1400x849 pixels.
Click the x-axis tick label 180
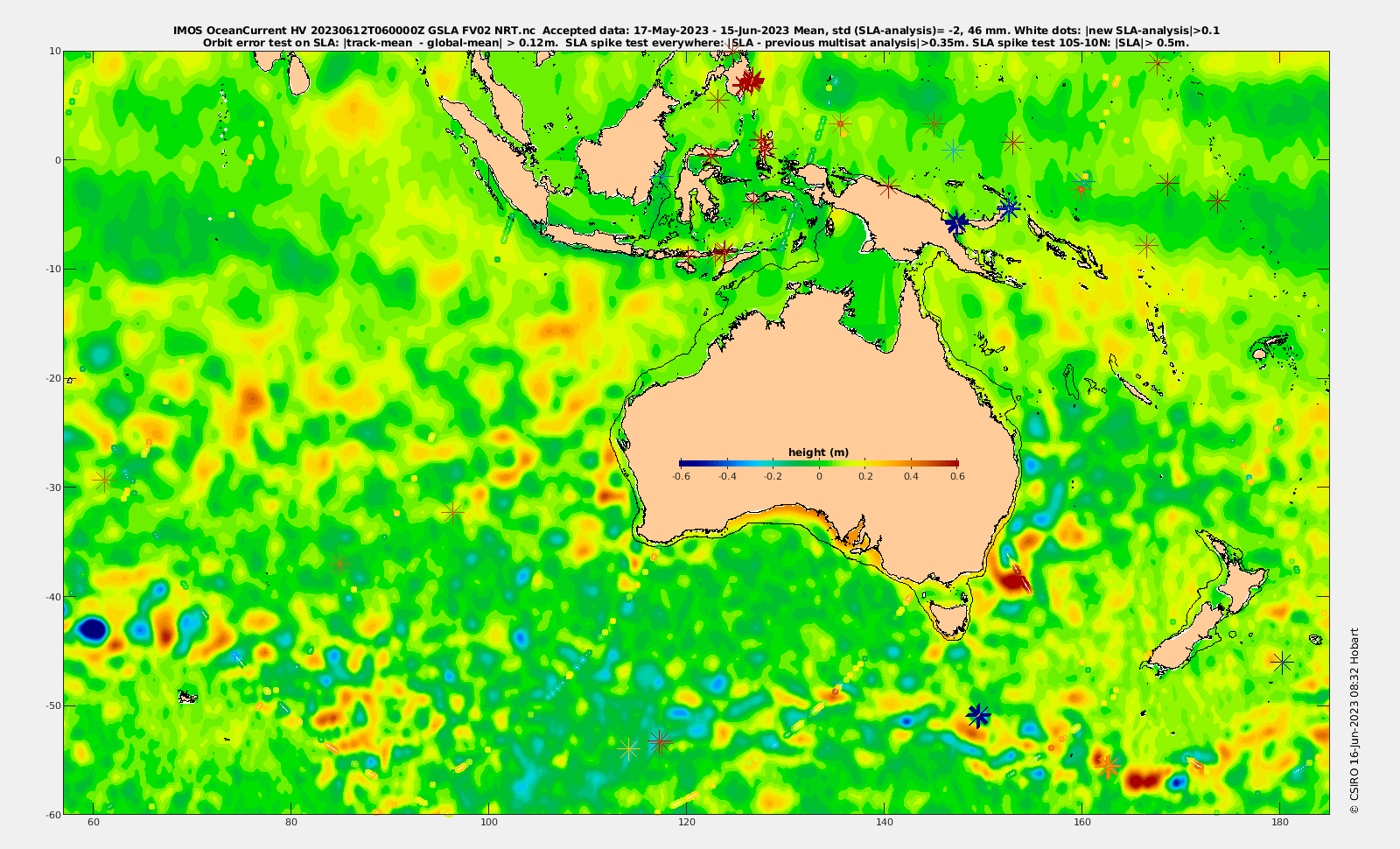pyautogui.click(x=1280, y=822)
